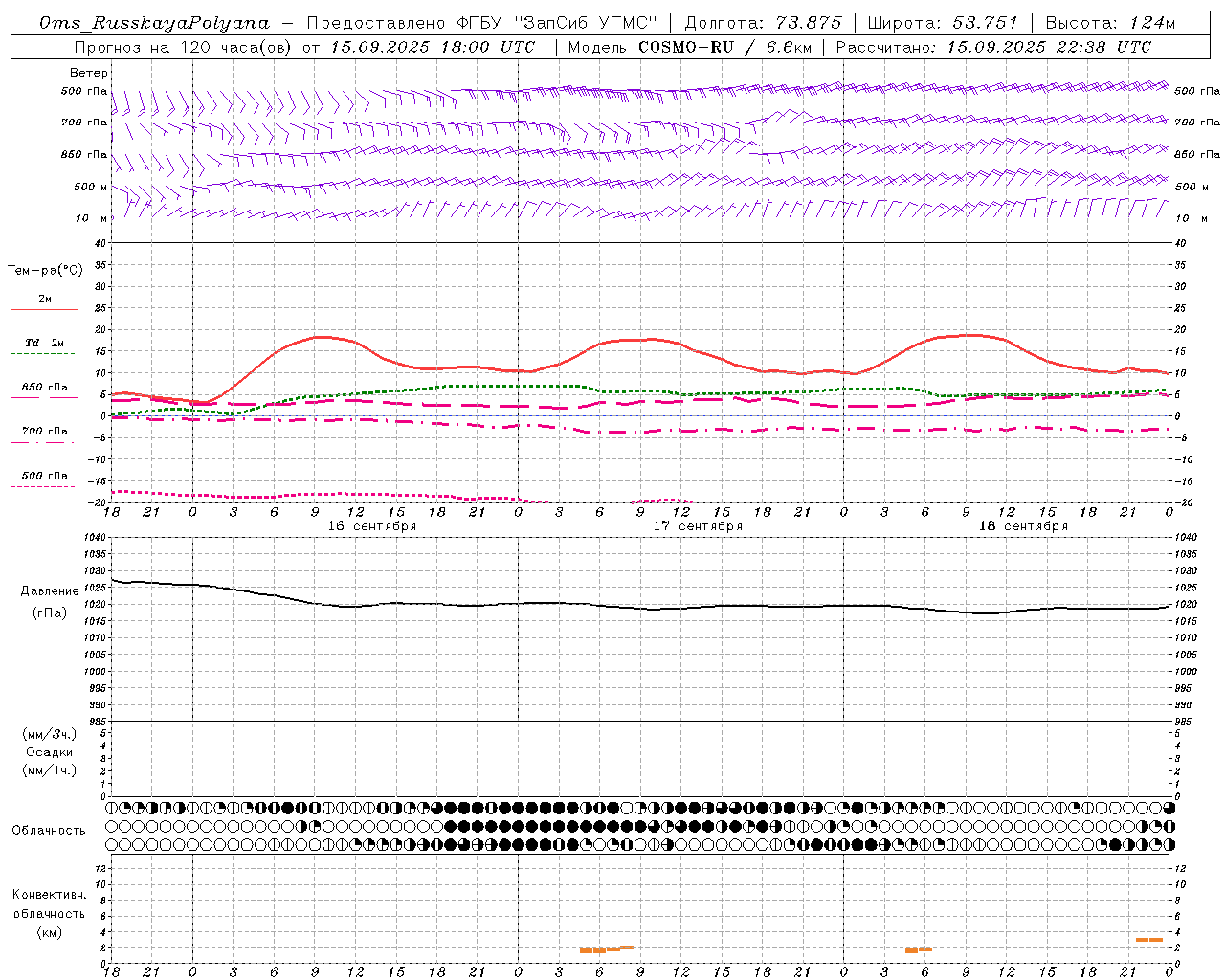This screenshot has height=980, width=1225.
Task: Click the '700 гПа' temperature legend entry
Action: point(44,432)
